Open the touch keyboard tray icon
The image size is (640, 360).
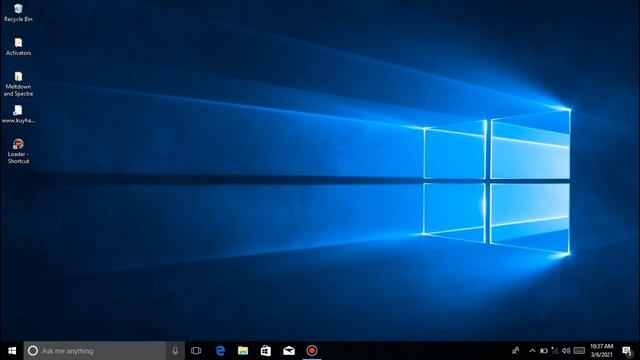(x=579, y=351)
